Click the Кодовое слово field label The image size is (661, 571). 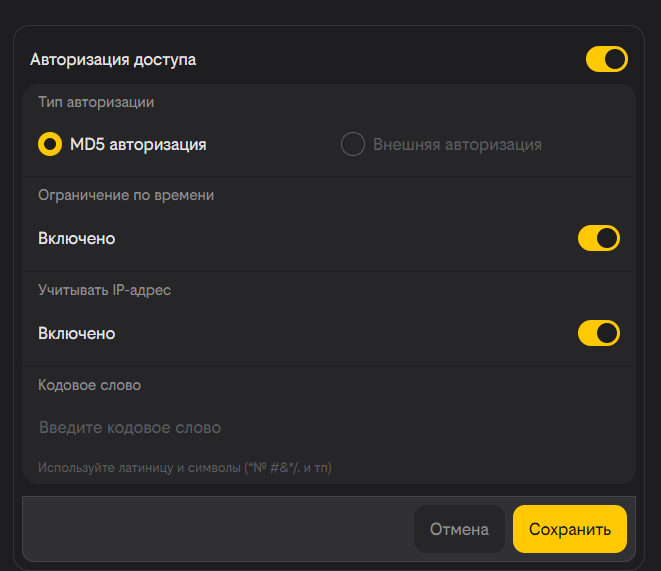point(89,384)
